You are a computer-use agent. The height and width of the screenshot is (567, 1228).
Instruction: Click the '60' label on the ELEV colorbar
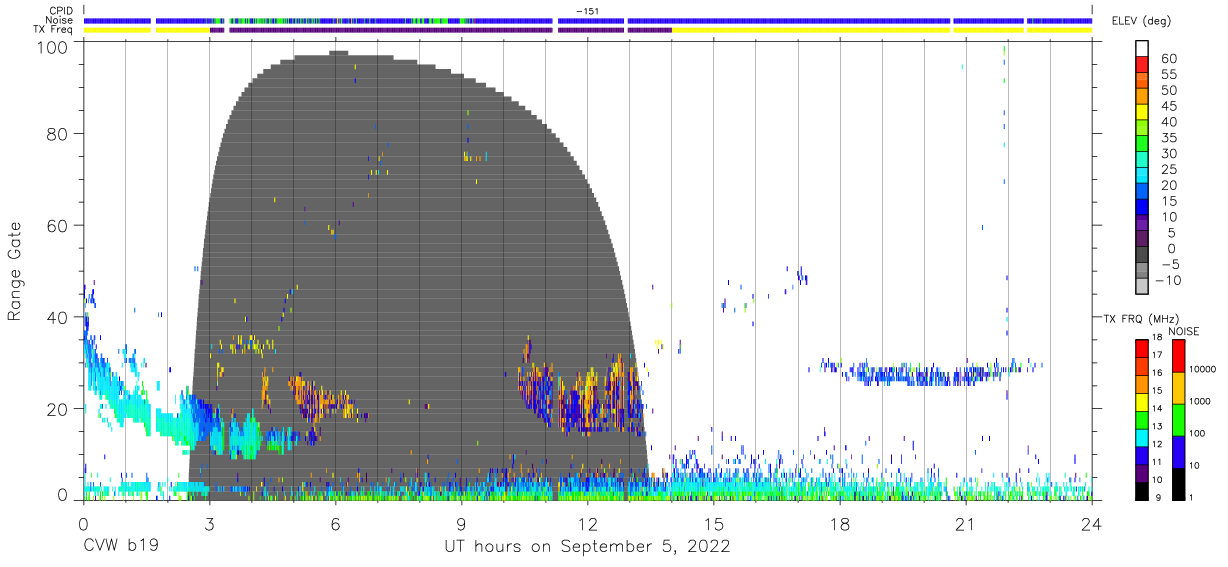click(1168, 59)
